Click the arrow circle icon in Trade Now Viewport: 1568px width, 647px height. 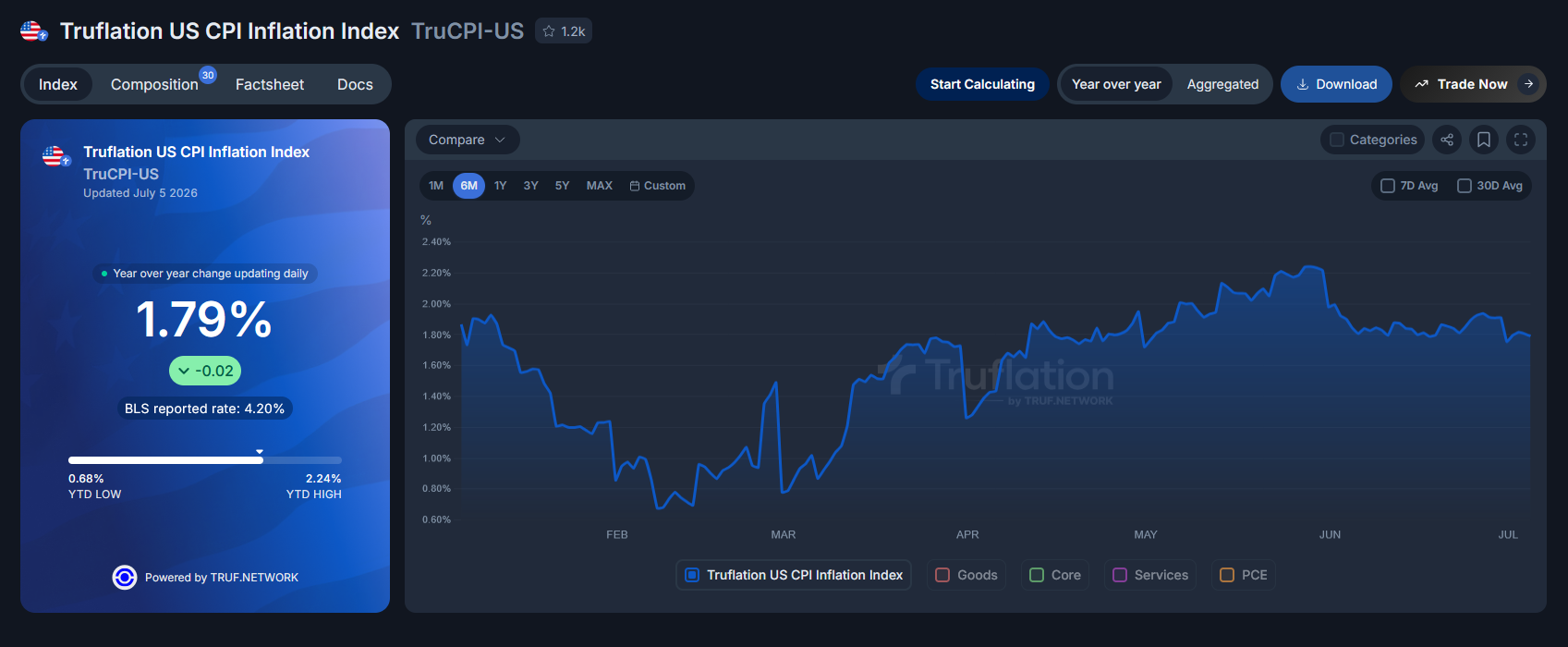pos(1529,84)
